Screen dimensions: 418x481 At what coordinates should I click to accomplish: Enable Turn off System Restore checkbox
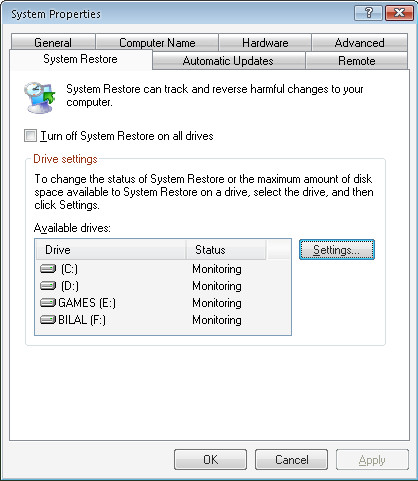(x=30, y=136)
